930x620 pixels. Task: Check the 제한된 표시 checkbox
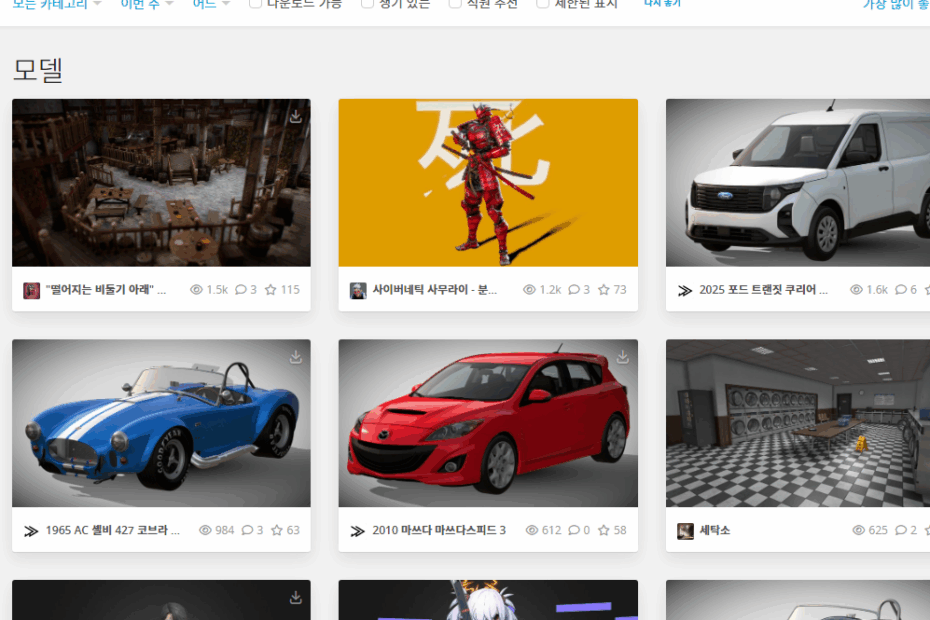click(543, 4)
